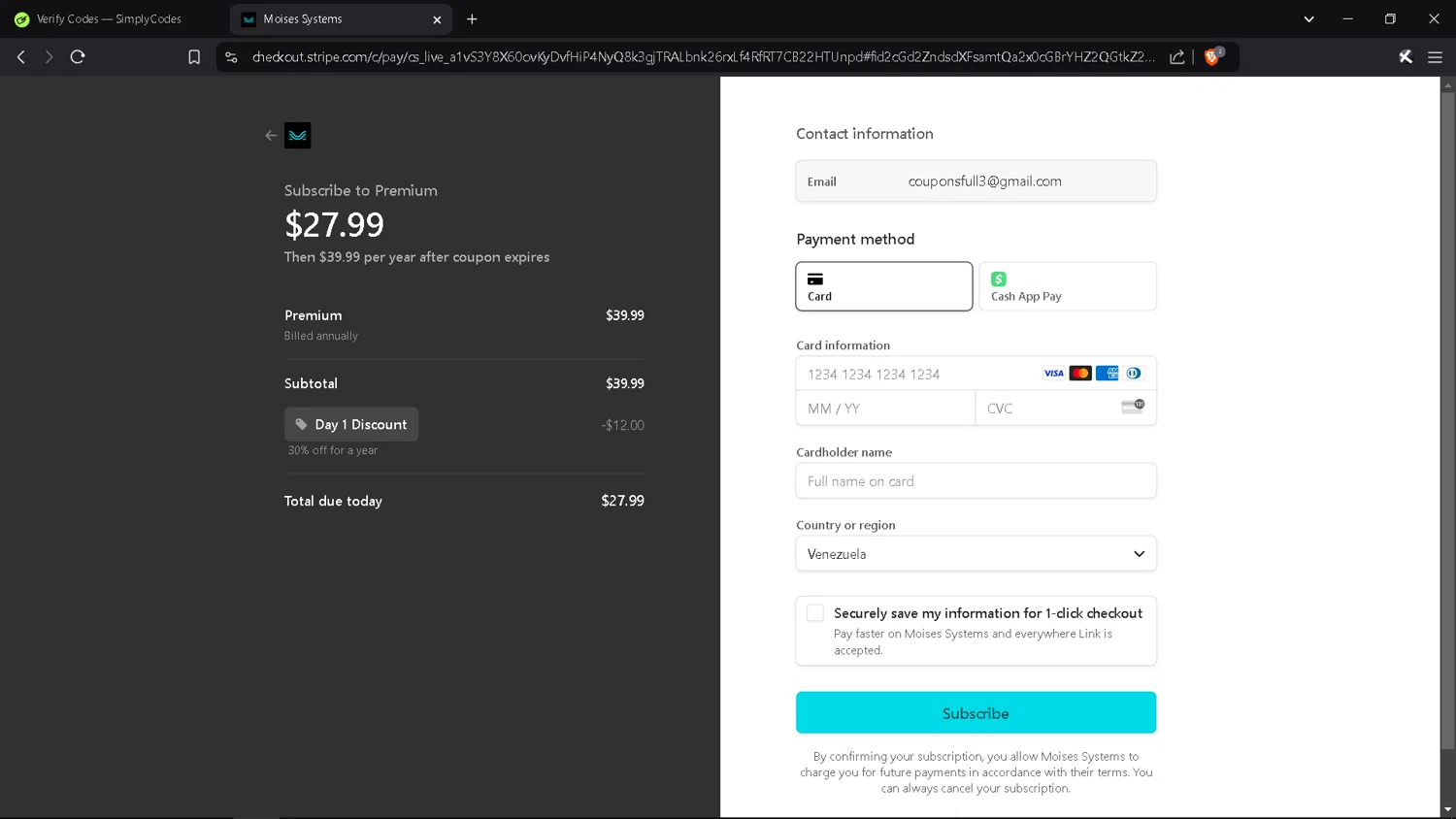The image size is (1456, 819).
Task: Click the share page icon
Action: pyautogui.click(x=1176, y=57)
